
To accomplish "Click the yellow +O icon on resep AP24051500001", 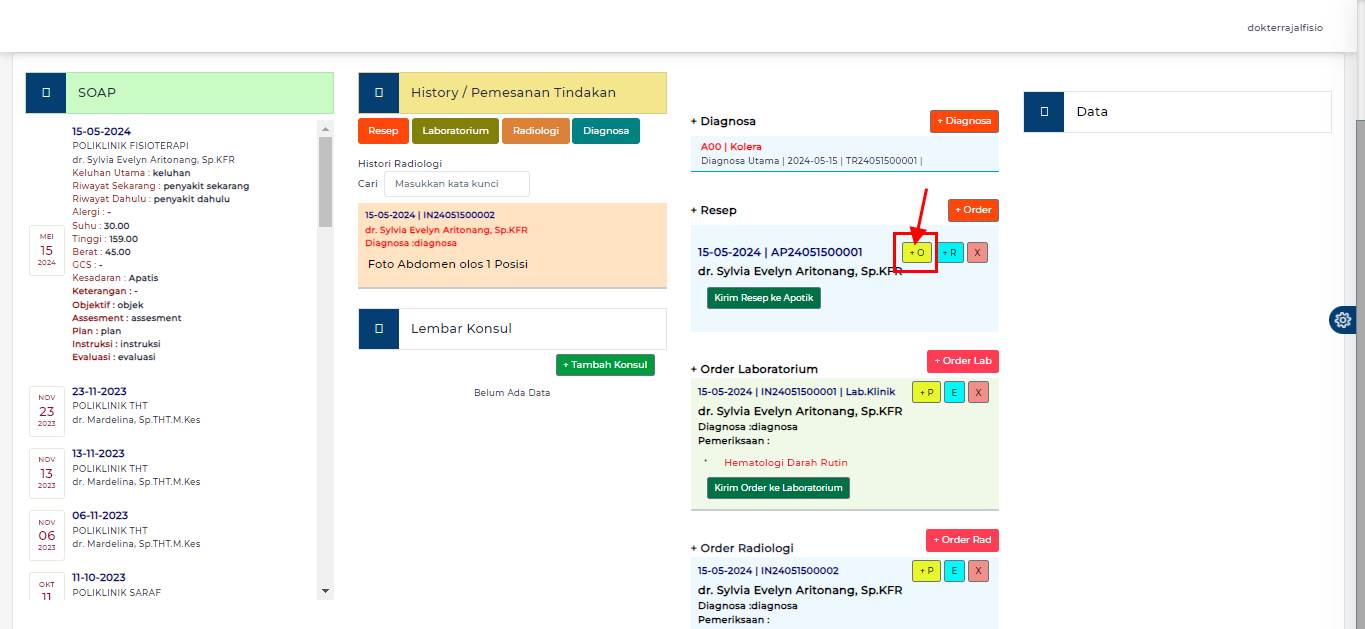I will tap(918, 252).
